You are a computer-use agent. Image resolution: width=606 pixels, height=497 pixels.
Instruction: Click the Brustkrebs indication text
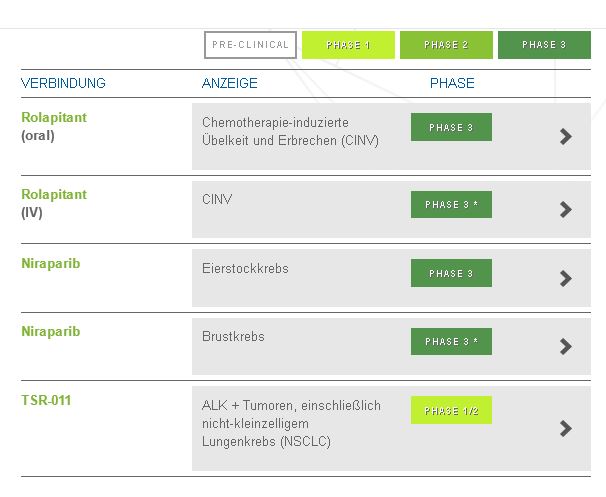tap(233, 337)
